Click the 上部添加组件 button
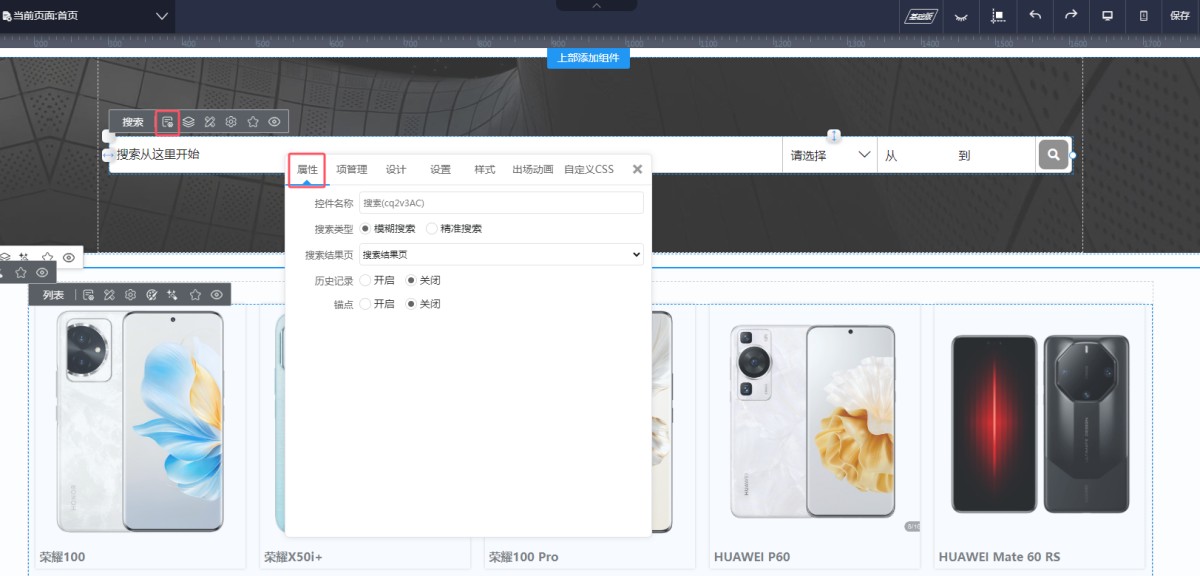Image resolution: width=1200 pixels, height=576 pixels. point(588,58)
